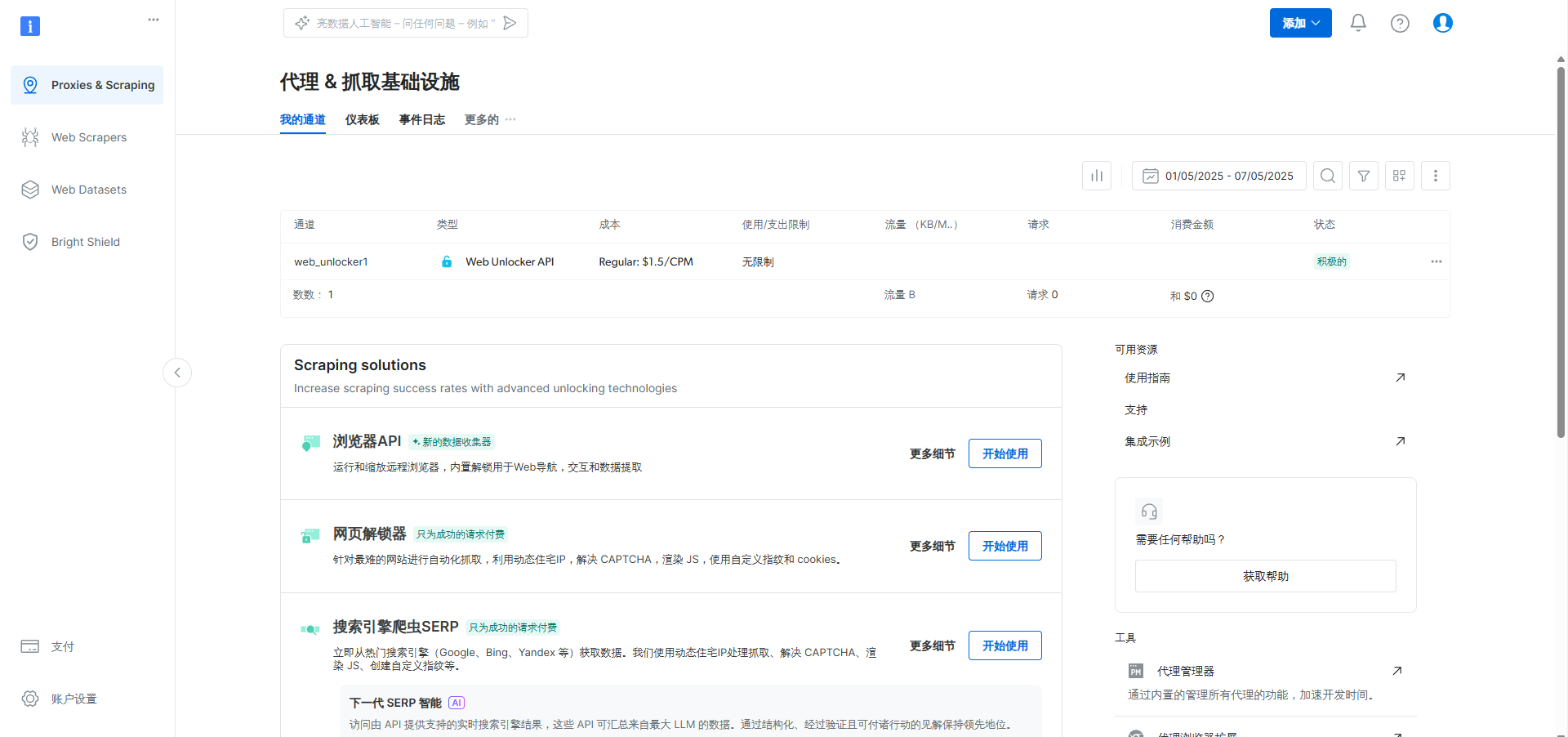1568x737 pixels.
Task: Click the headset support icon
Action: click(1149, 511)
